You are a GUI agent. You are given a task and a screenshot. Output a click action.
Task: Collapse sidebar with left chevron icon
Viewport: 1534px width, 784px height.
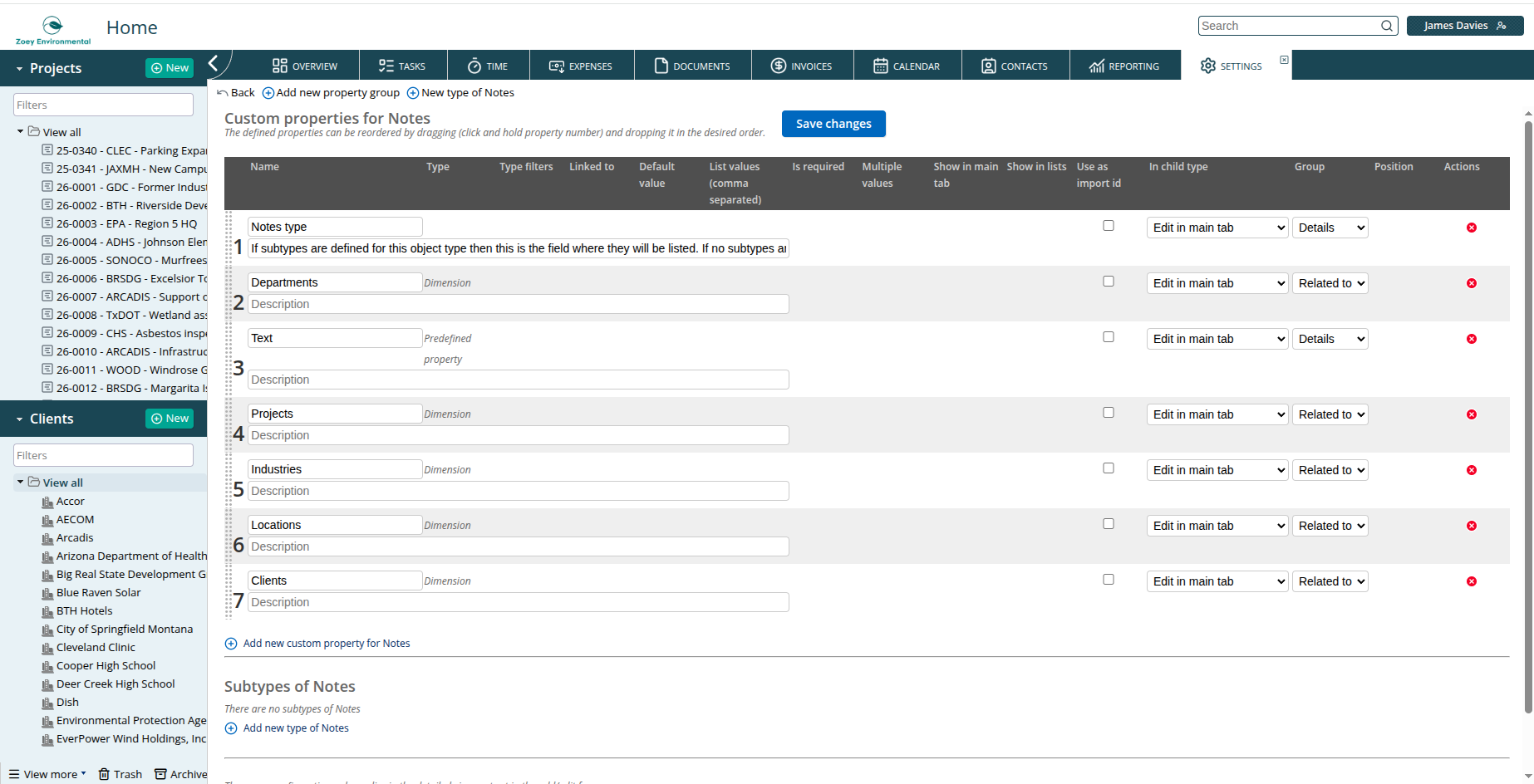(214, 63)
